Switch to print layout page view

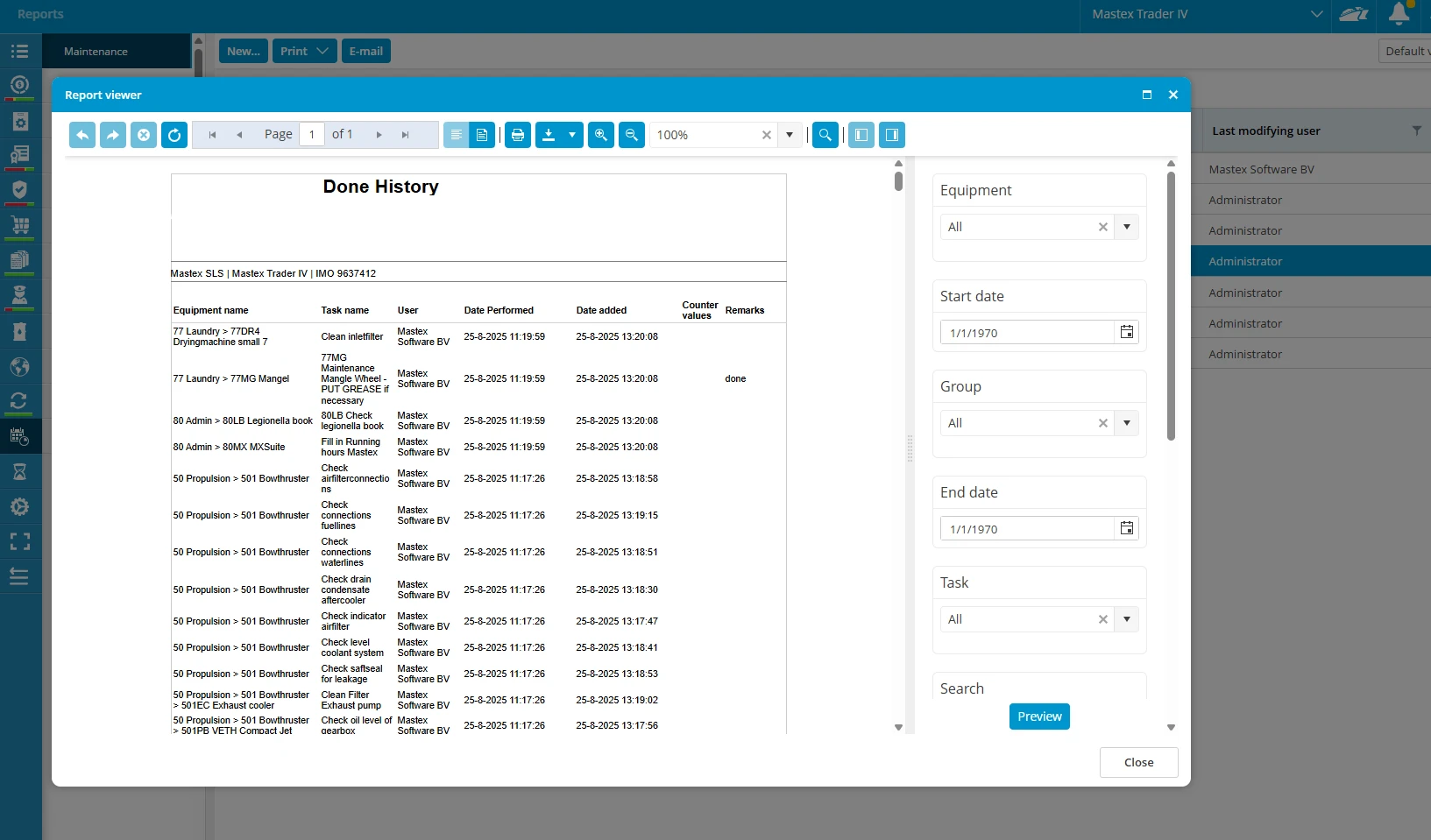click(x=482, y=135)
